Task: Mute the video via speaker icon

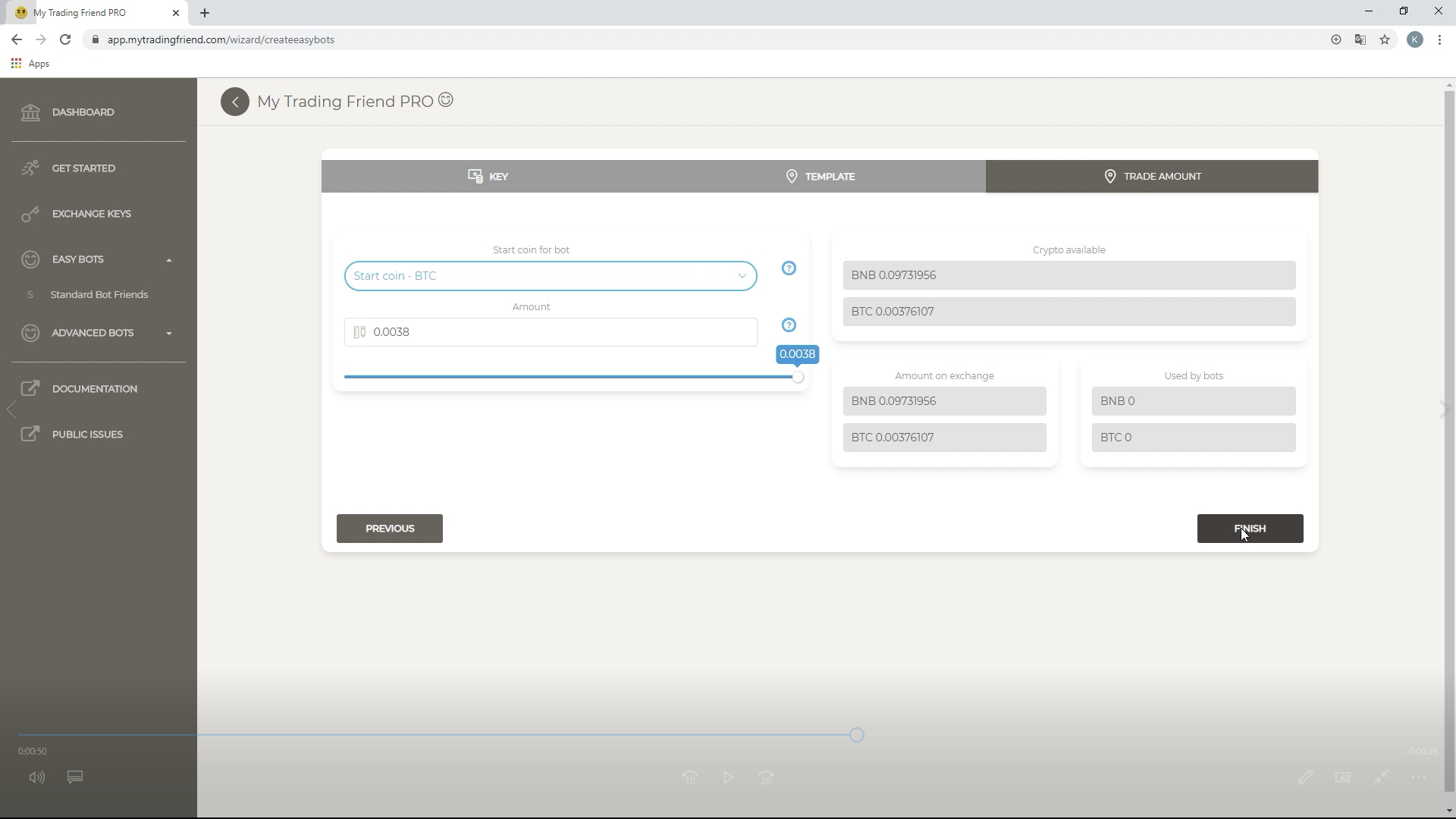Action: click(x=36, y=777)
